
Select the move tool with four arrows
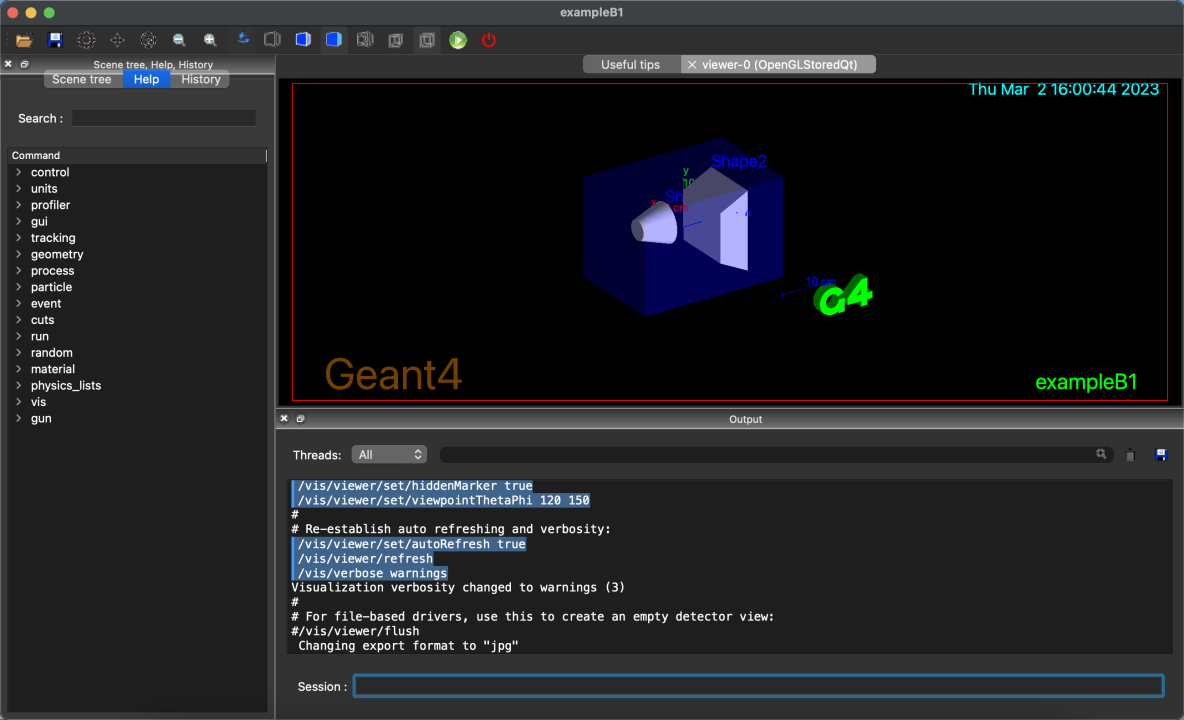coord(117,40)
